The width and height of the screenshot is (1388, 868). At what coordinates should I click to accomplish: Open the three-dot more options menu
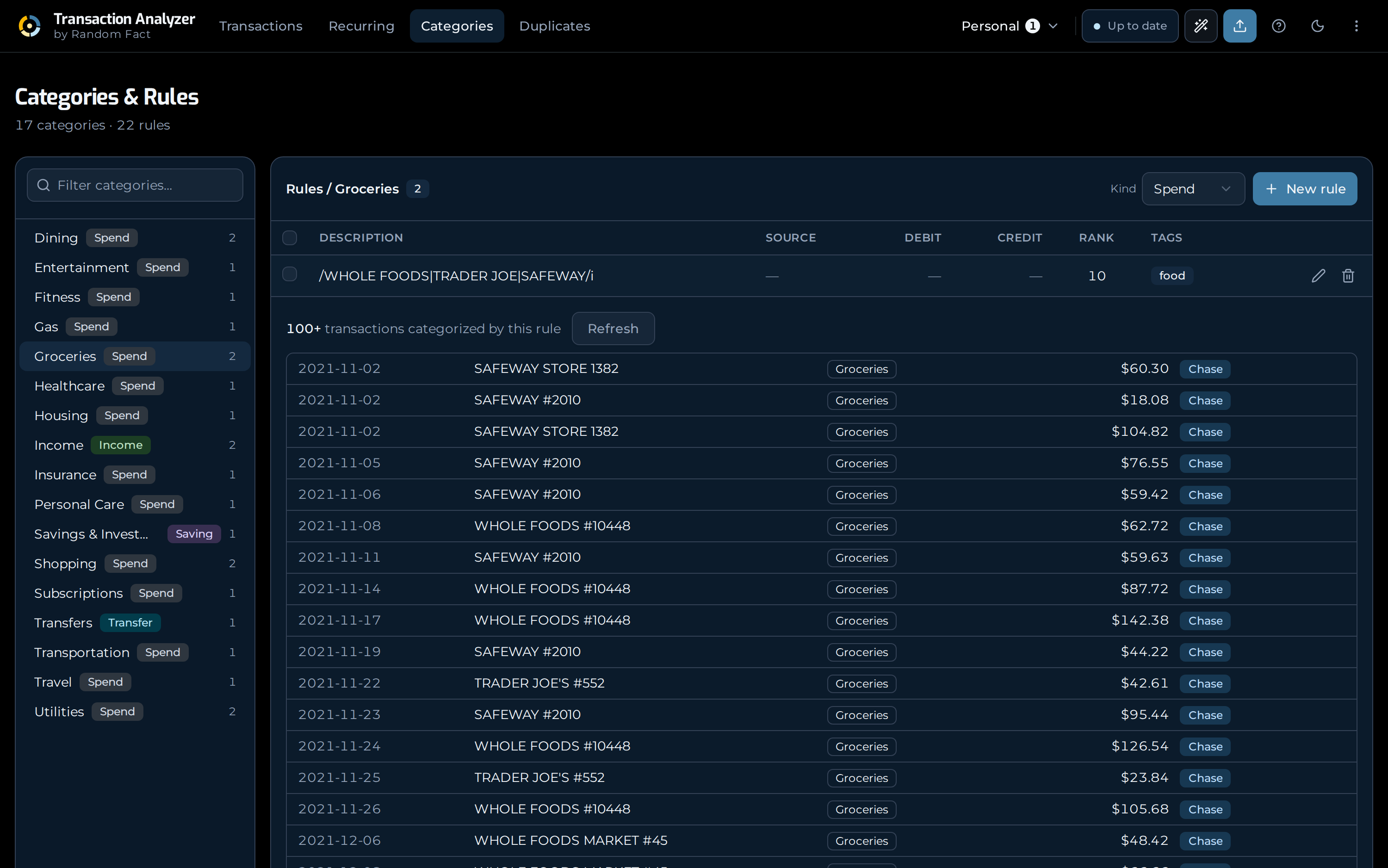[1356, 26]
